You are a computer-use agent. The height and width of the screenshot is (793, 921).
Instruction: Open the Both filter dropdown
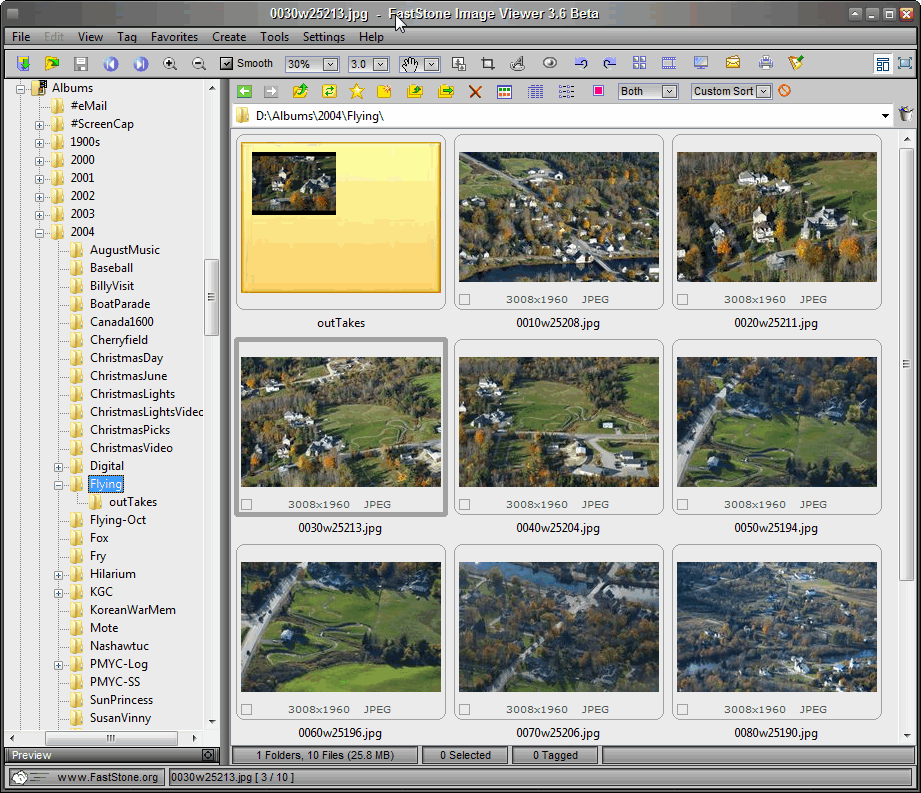(669, 92)
